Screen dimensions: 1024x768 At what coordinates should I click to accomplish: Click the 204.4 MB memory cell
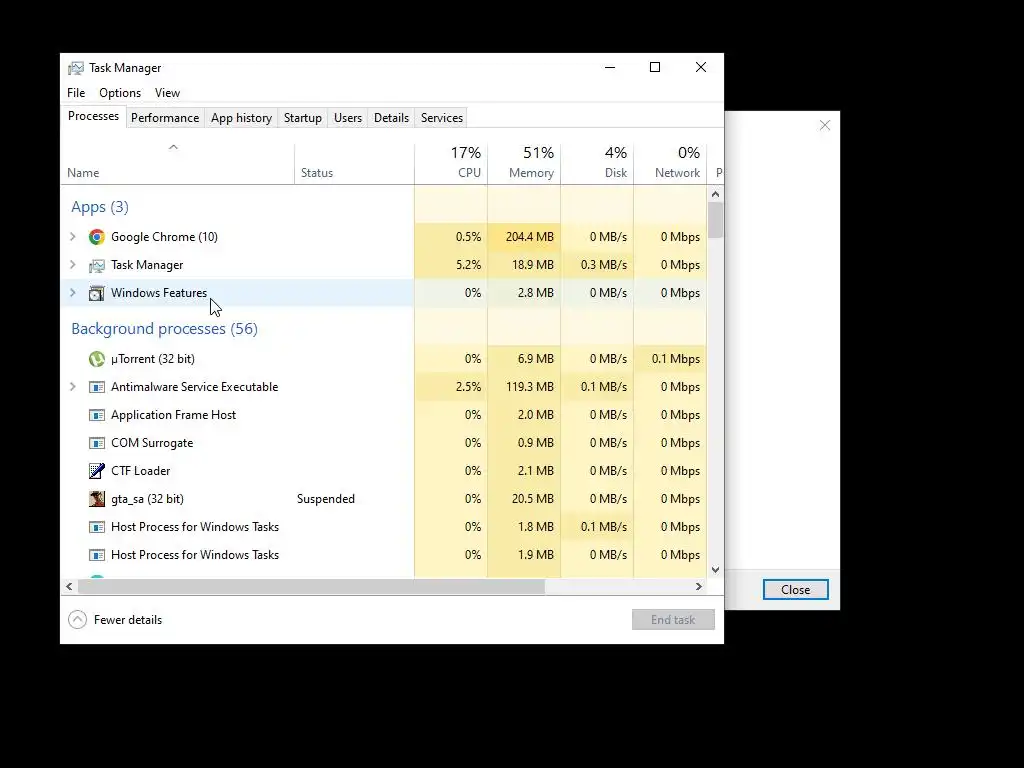[524, 237]
